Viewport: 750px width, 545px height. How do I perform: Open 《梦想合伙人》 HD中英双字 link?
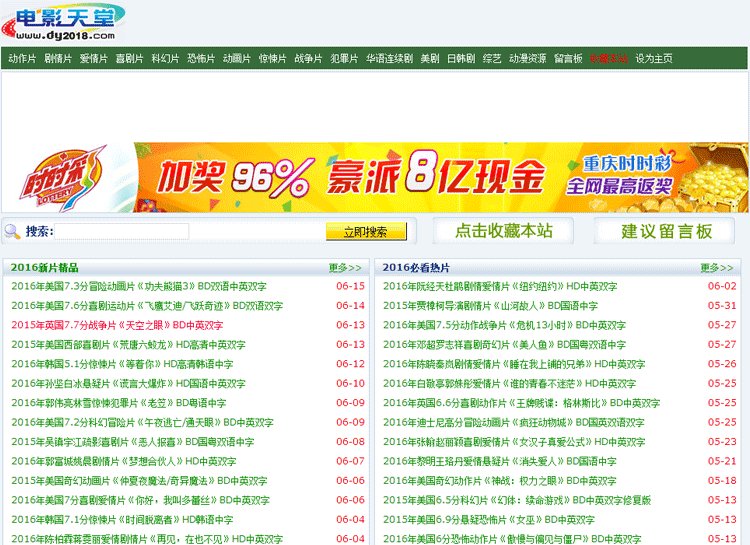pyautogui.click(x=123, y=461)
